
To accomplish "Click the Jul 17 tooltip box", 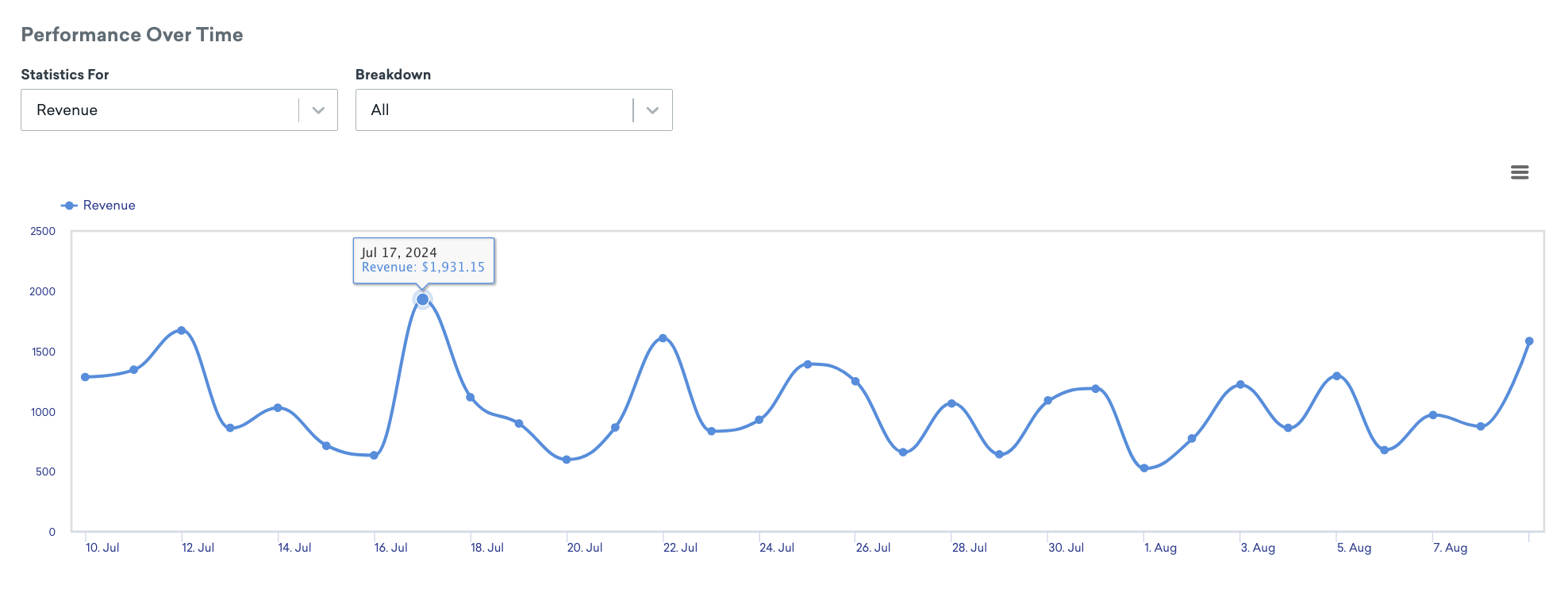I will (x=424, y=260).
